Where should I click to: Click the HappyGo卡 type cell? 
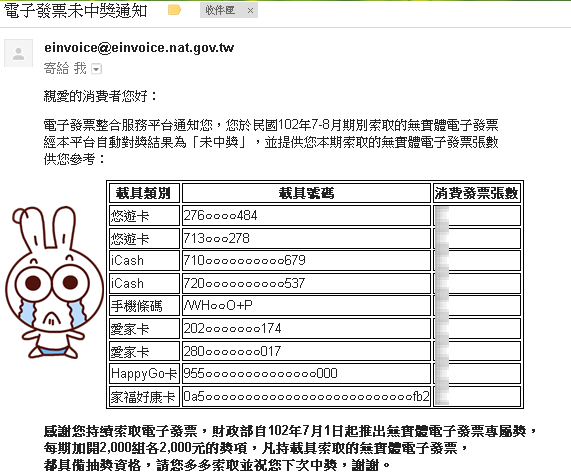tap(144, 374)
